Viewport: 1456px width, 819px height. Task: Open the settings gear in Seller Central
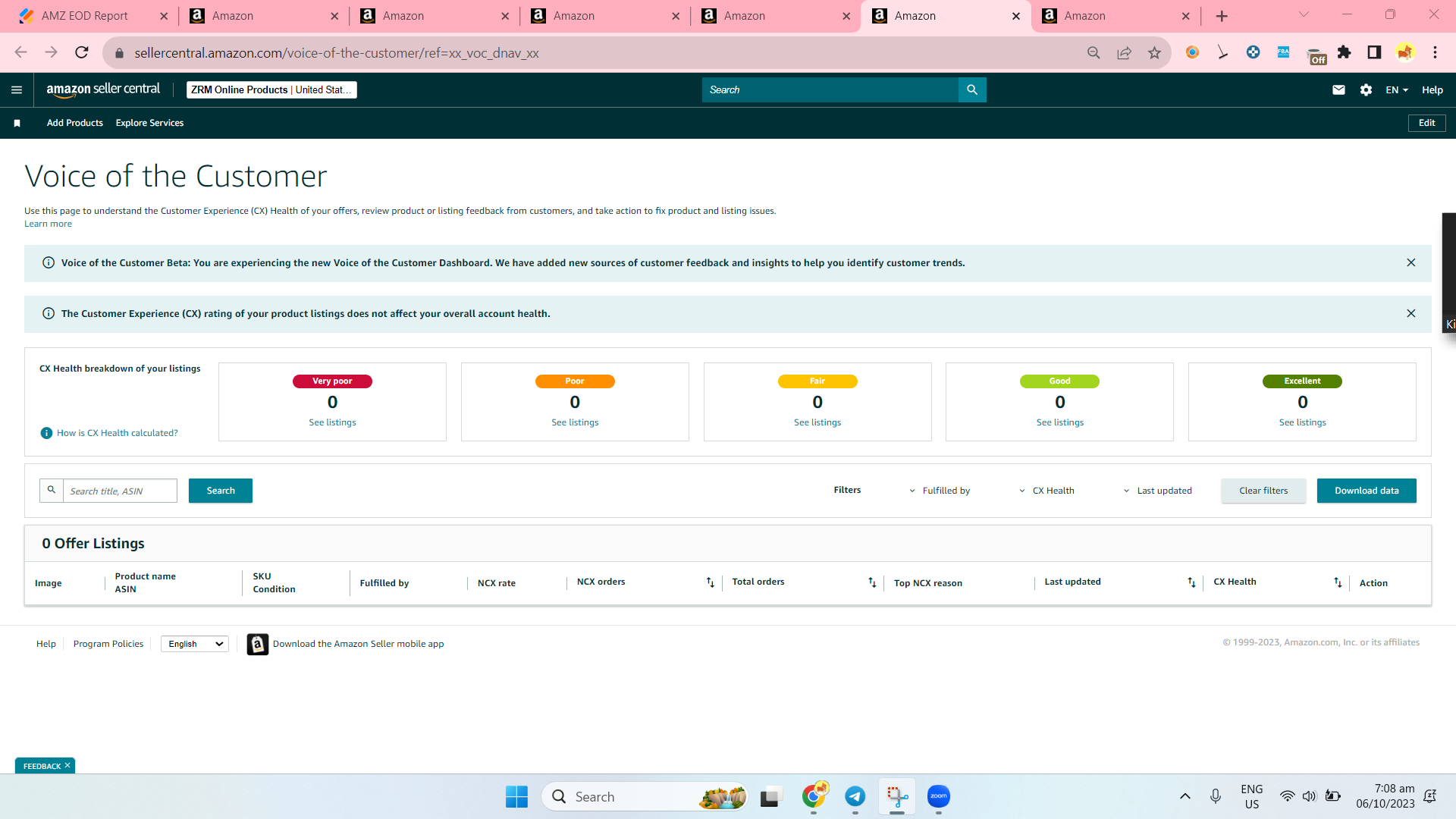[1366, 89]
